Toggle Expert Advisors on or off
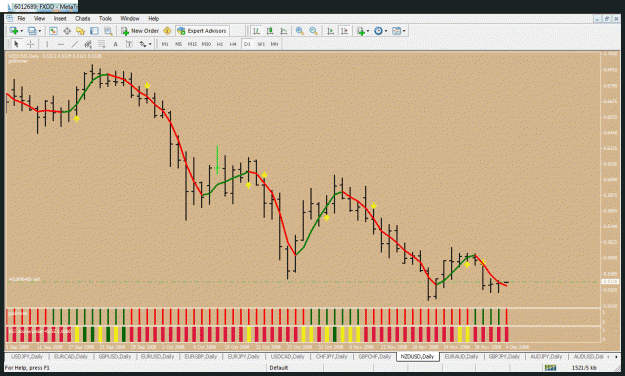The width and height of the screenshot is (625, 376). [x=202, y=31]
